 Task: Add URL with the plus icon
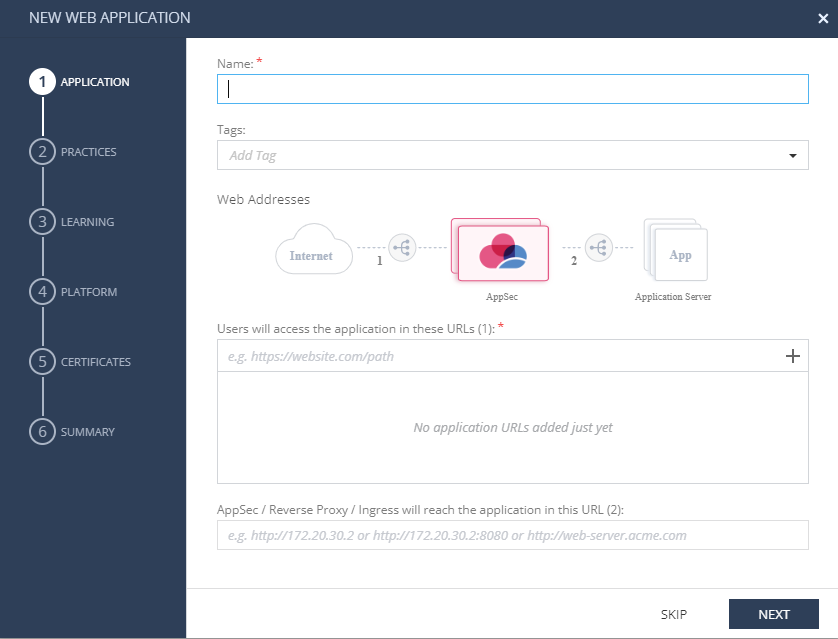[793, 356]
